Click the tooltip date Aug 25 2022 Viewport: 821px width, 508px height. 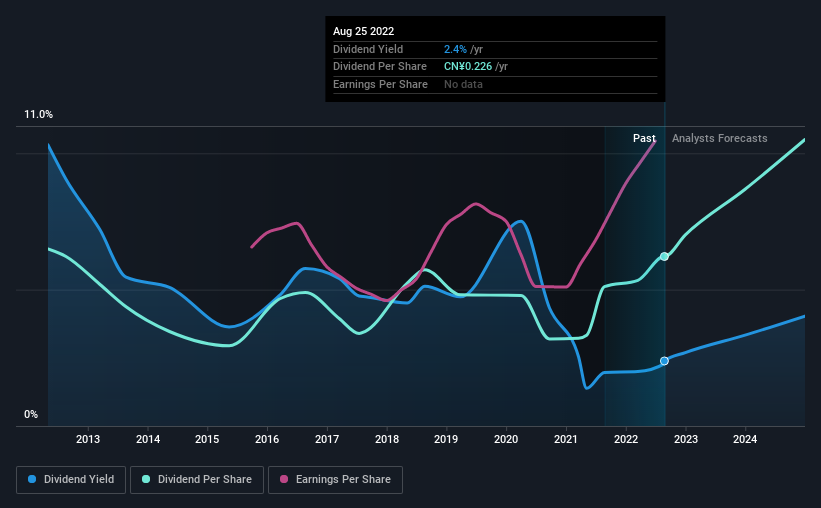pyautogui.click(x=363, y=30)
